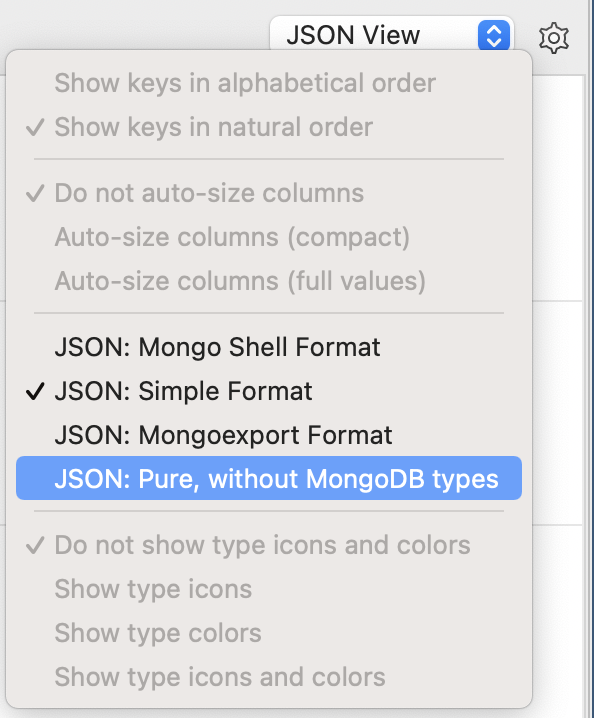Pick JSON: Mongoexport Format
594x718 pixels.
pyautogui.click(x=269, y=435)
